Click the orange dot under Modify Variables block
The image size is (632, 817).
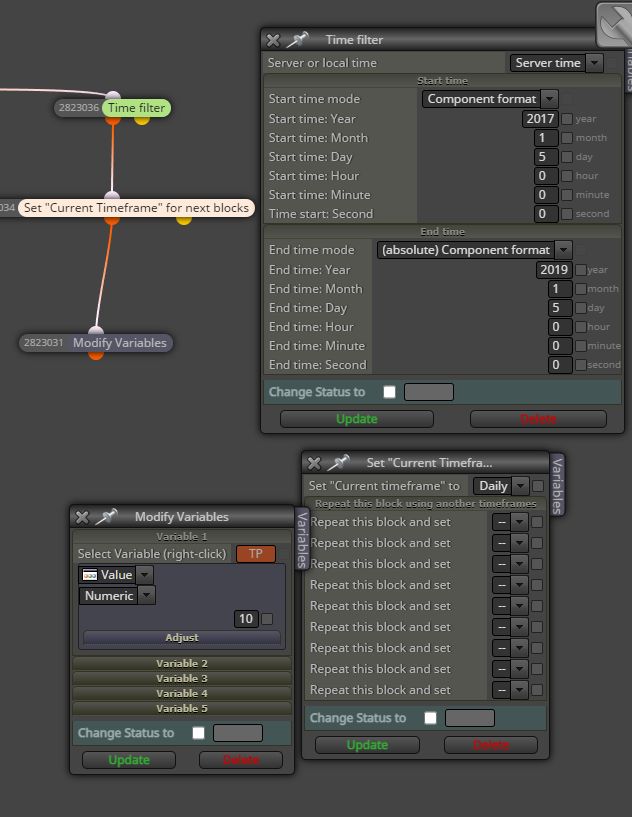(x=95, y=355)
